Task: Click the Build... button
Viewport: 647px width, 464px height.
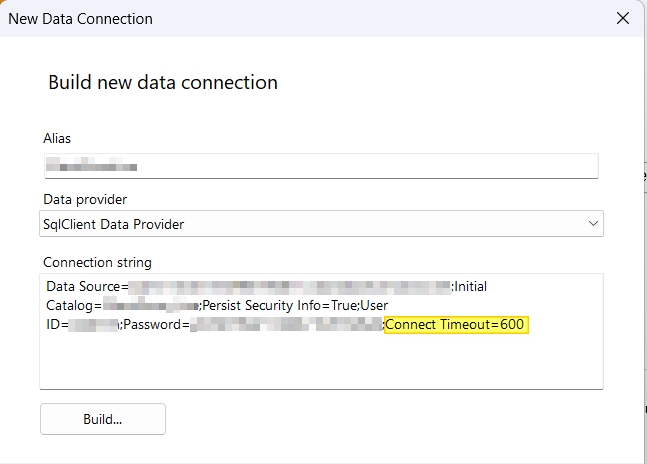Action: [x=103, y=419]
